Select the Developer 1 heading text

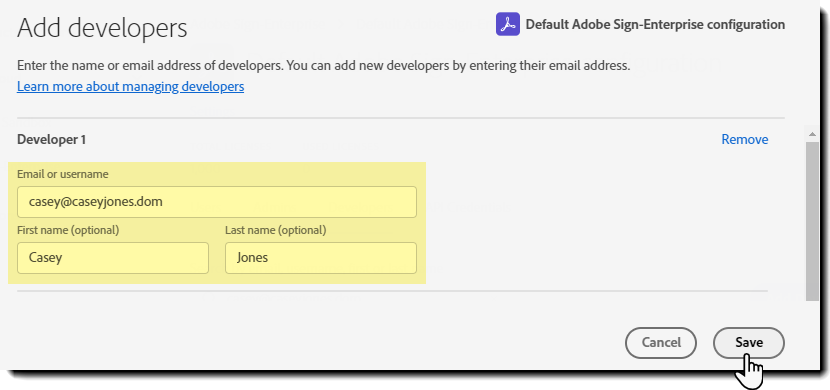(x=51, y=140)
